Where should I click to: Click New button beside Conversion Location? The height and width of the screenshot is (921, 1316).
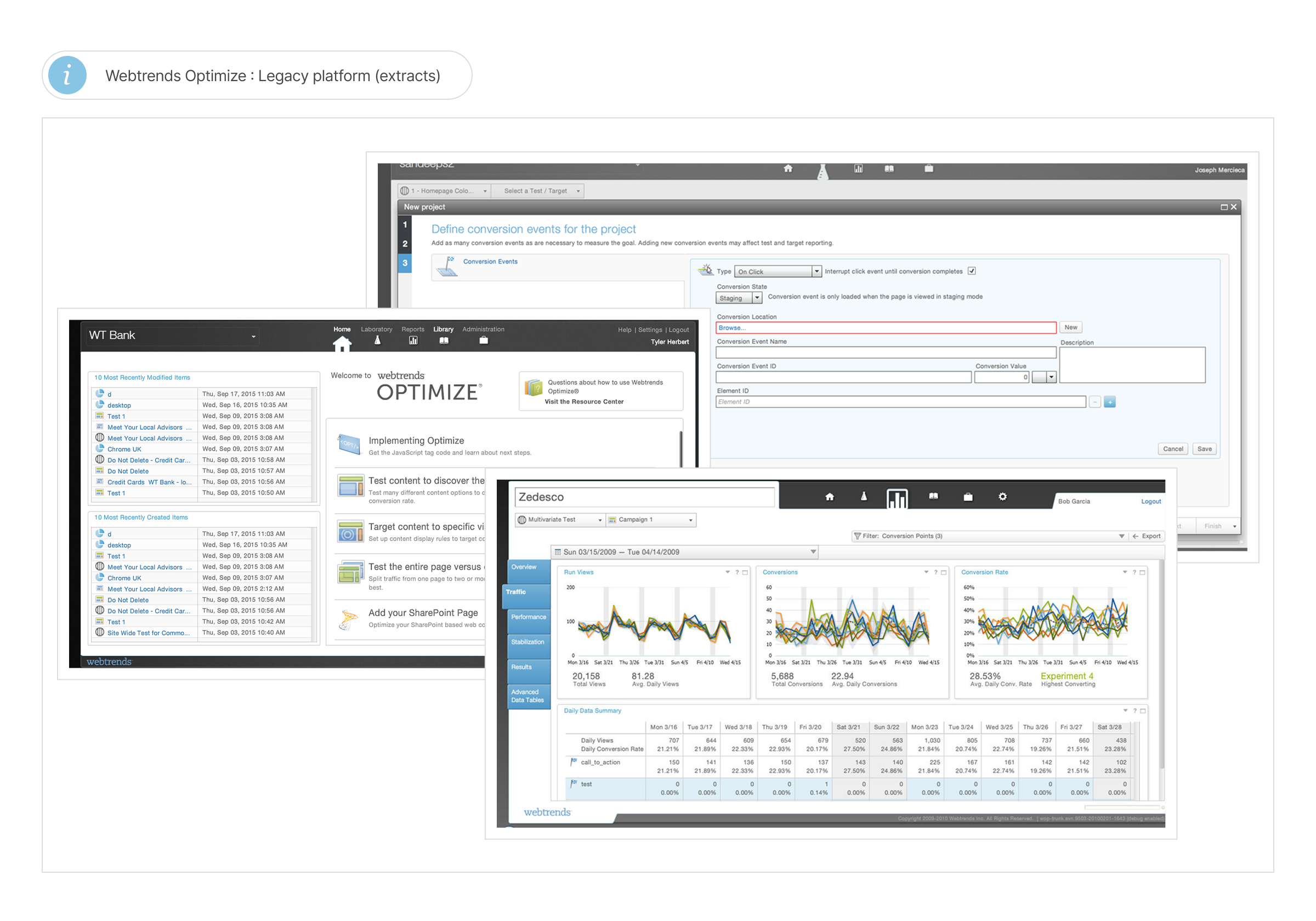pos(1071,328)
